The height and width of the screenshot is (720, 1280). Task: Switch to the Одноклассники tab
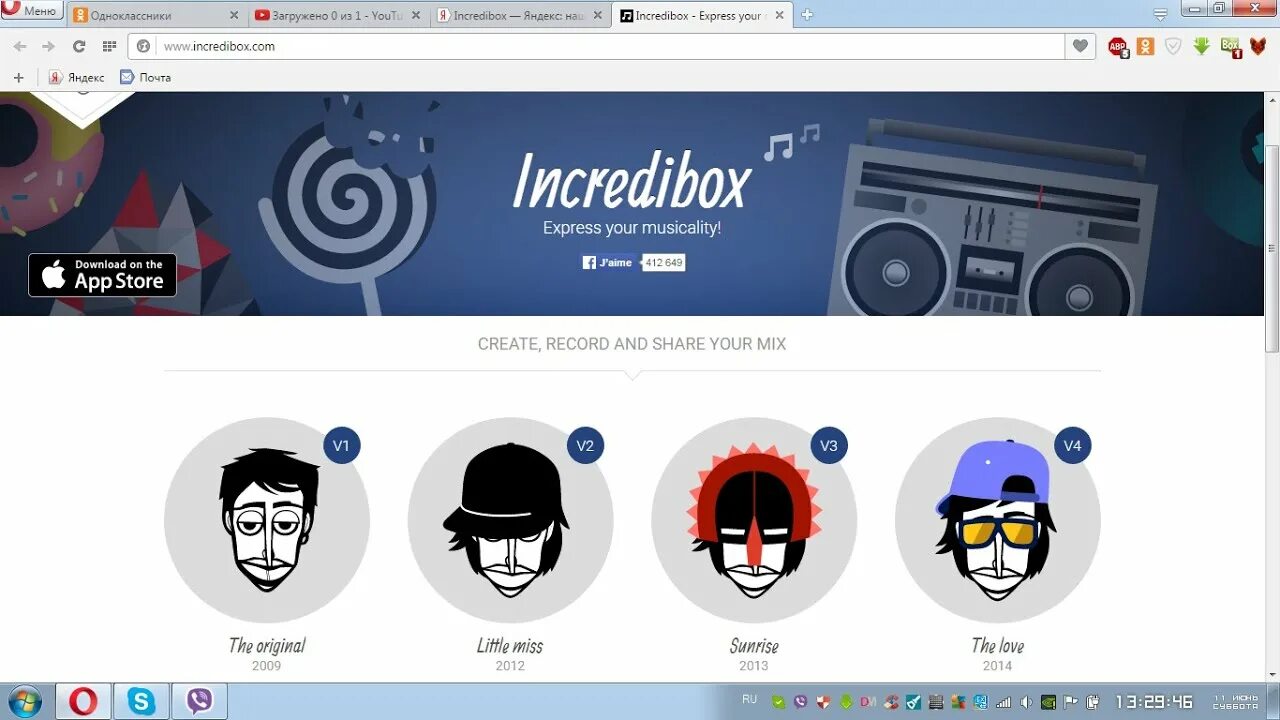coord(158,15)
